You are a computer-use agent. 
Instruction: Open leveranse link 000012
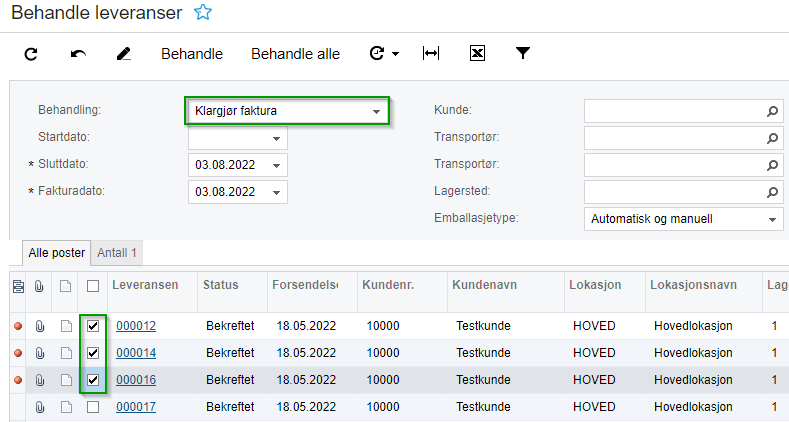point(136,326)
